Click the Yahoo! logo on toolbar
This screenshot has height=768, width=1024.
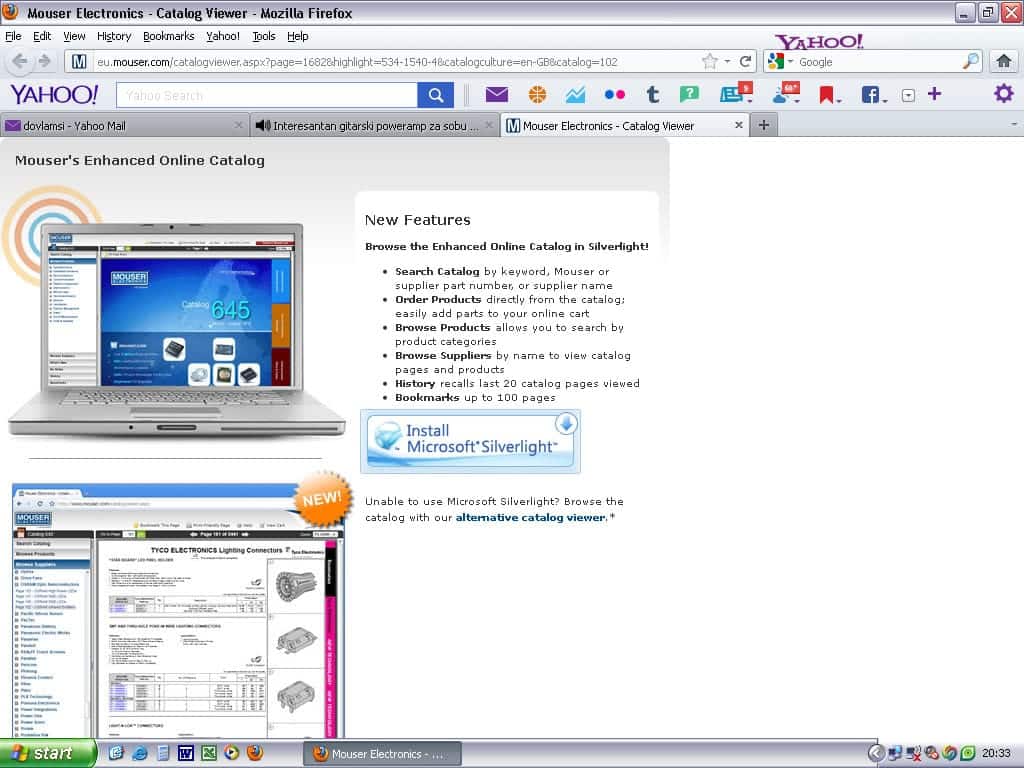click(54, 95)
